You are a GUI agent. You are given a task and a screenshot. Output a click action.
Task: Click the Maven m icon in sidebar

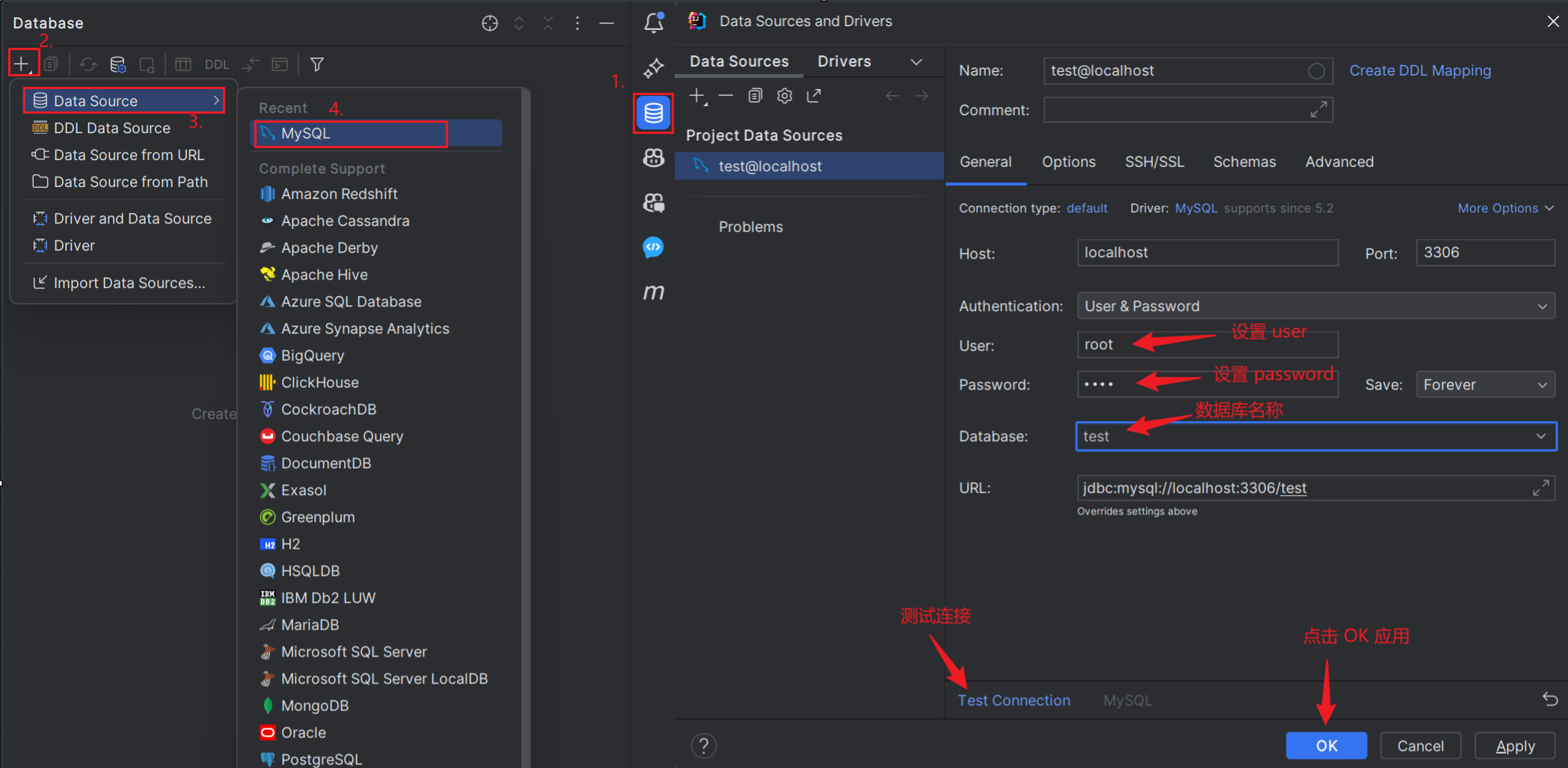pos(654,292)
